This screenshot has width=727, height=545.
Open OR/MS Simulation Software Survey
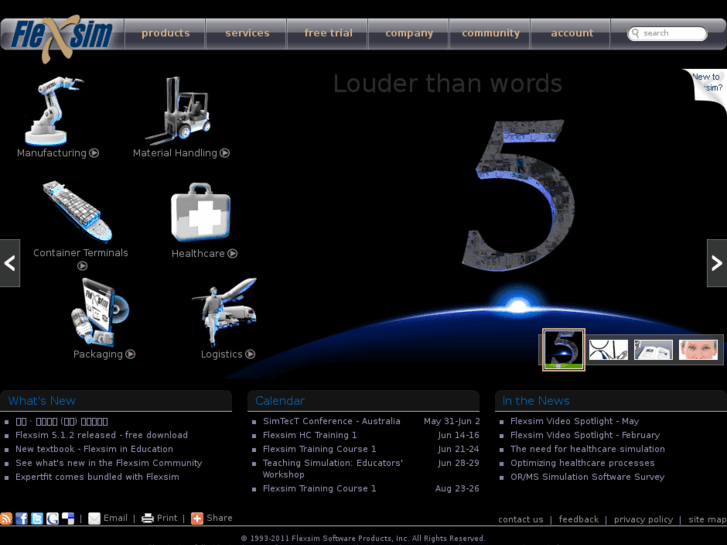[587, 477]
